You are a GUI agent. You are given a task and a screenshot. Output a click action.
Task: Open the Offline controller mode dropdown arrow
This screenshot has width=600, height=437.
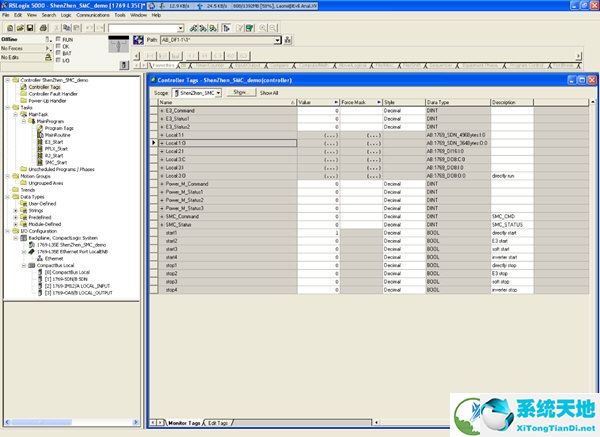point(48,39)
